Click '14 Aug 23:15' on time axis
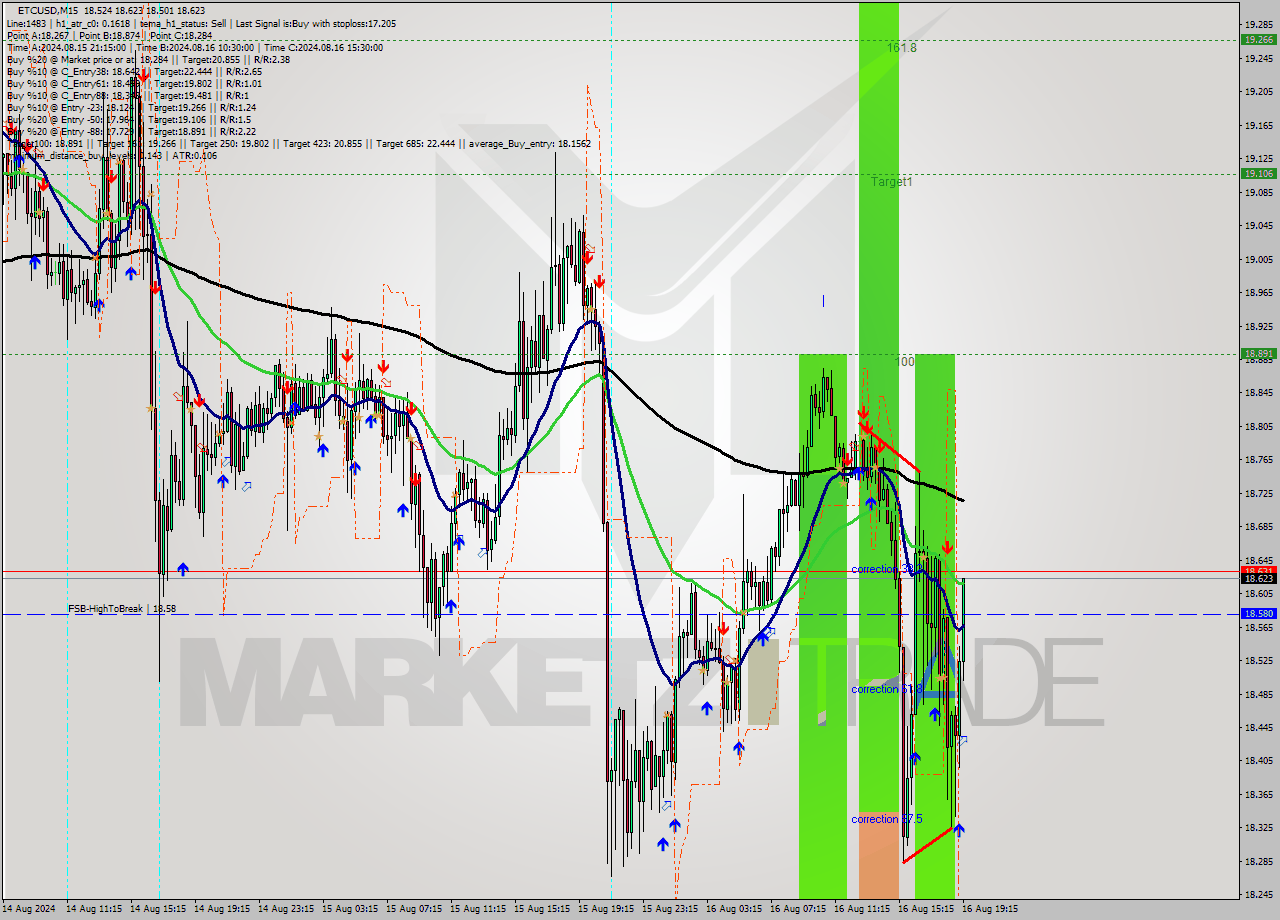This screenshot has height=920, width=1280. [x=286, y=909]
